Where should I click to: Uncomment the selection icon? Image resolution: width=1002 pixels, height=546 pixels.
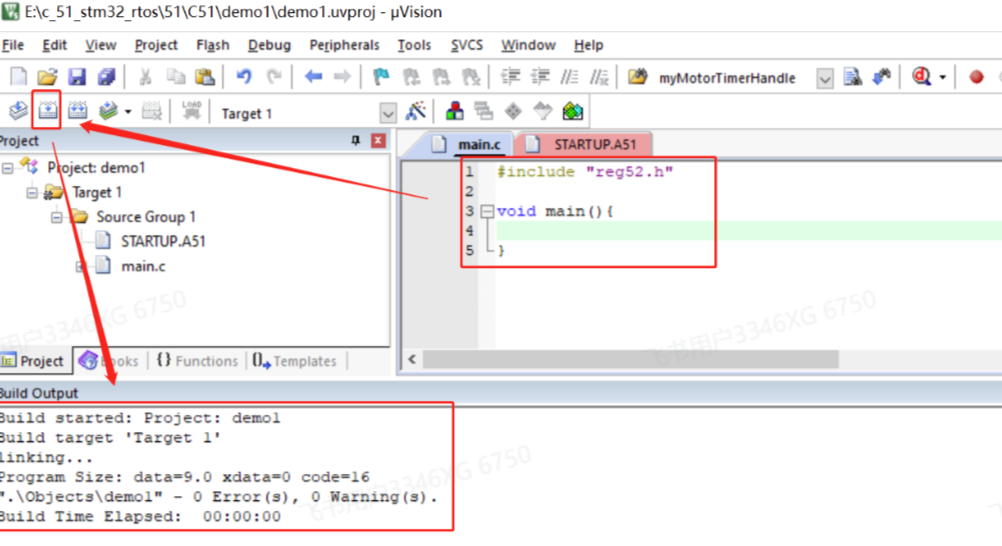tap(599, 77)
